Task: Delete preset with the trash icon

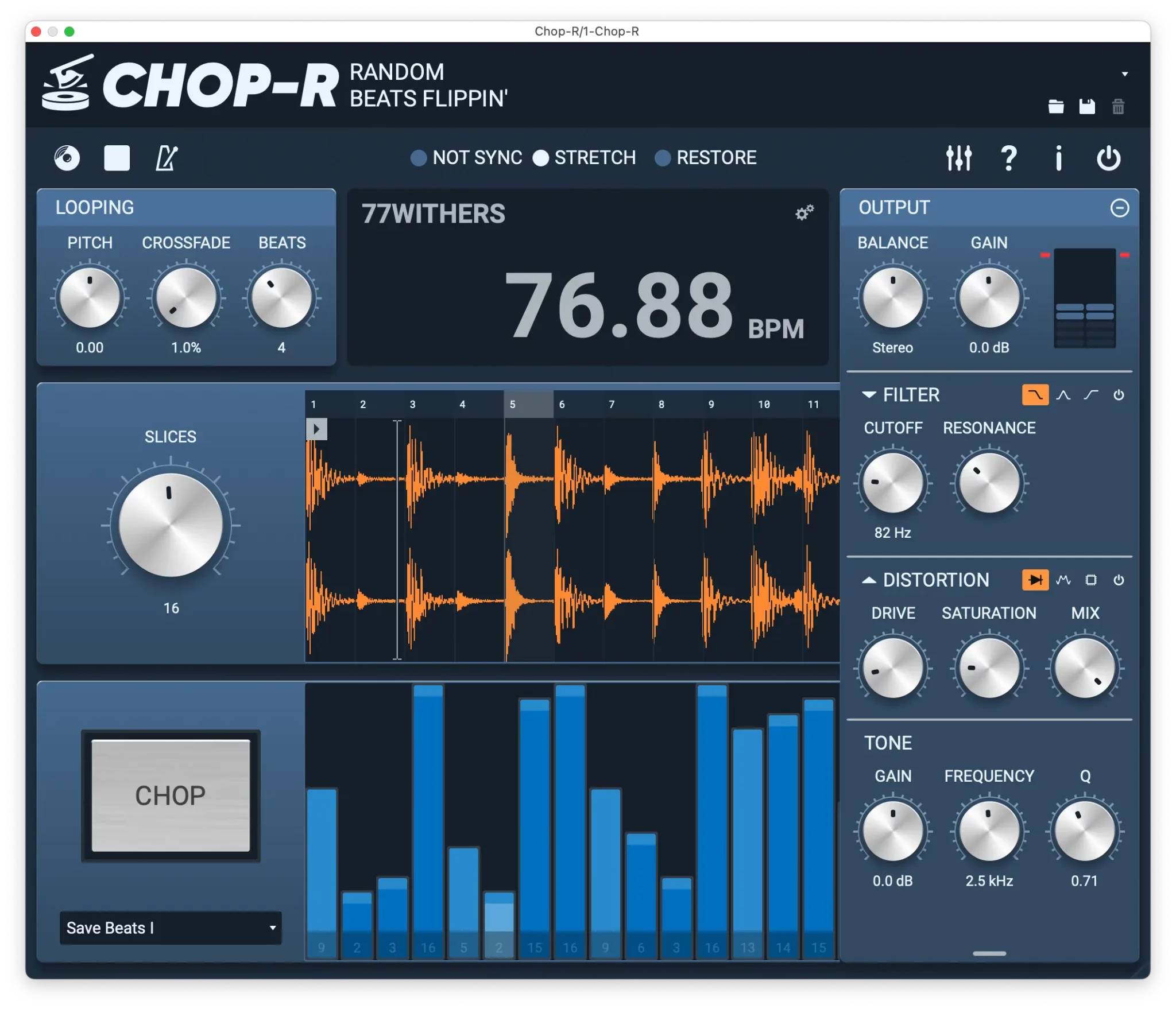Action: tap(1117, 107)
